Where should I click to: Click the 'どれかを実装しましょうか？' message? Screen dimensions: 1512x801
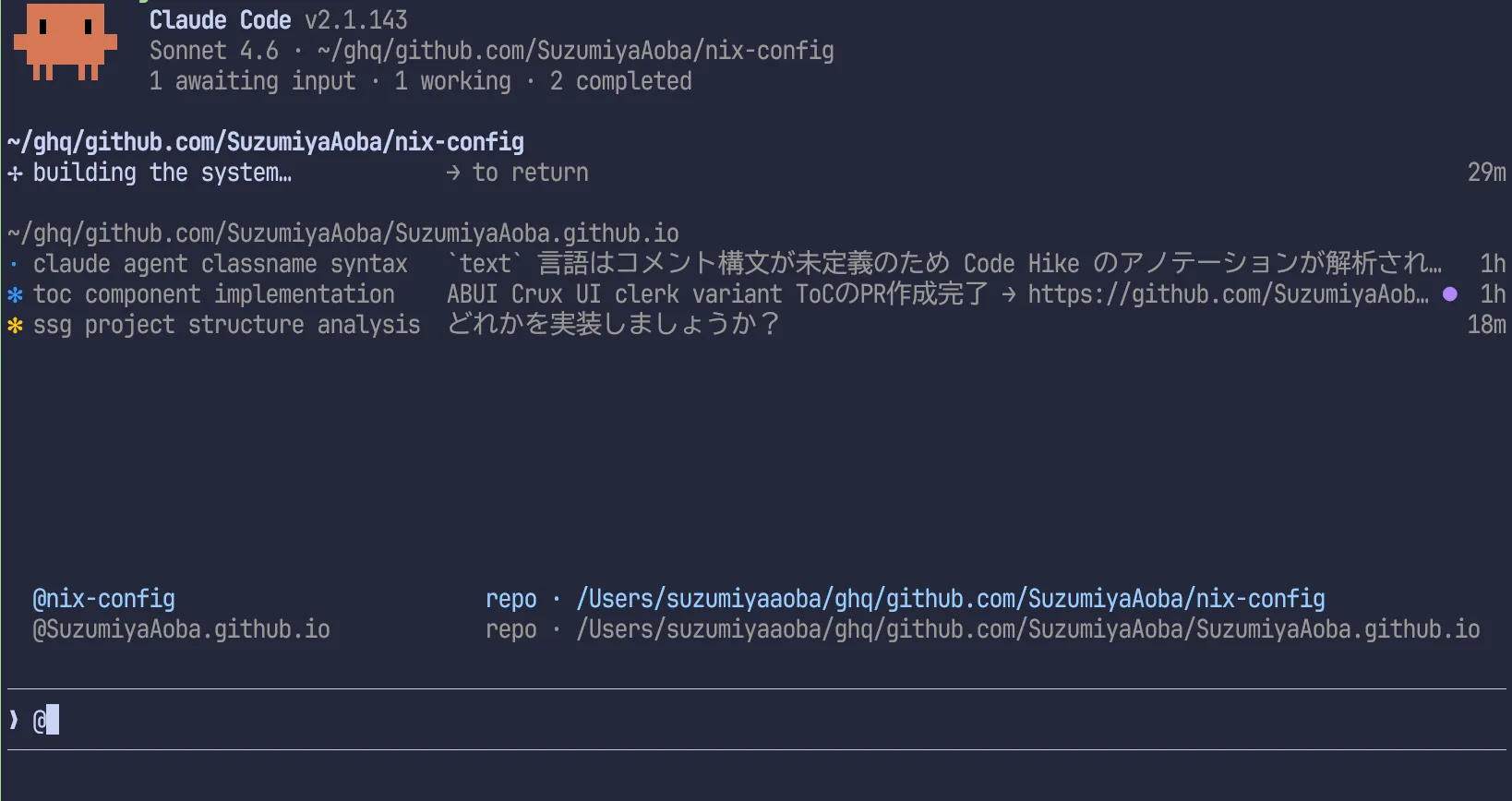coord(614,325)
